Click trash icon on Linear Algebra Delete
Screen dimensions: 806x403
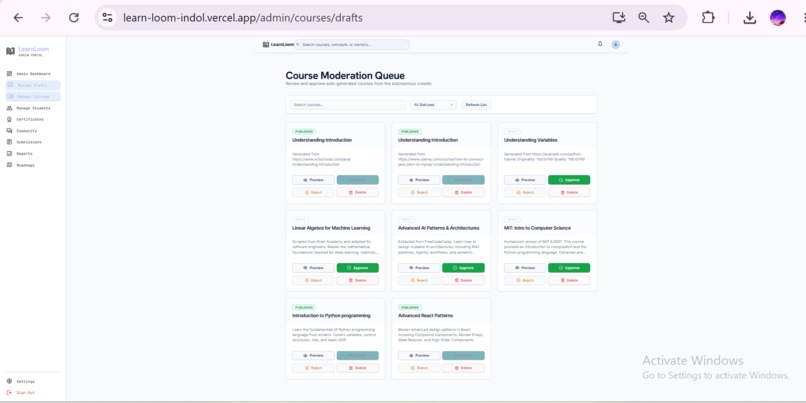pyautogui.click(x=351, y=280)
